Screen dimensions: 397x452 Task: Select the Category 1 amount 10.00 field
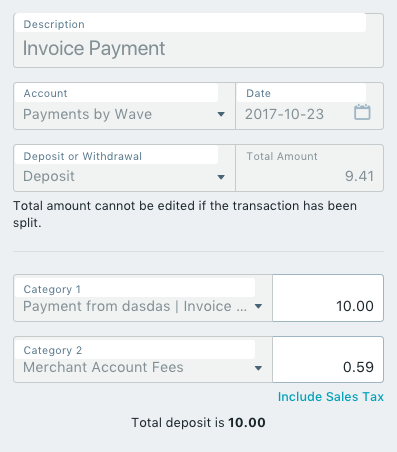[328, 298]
